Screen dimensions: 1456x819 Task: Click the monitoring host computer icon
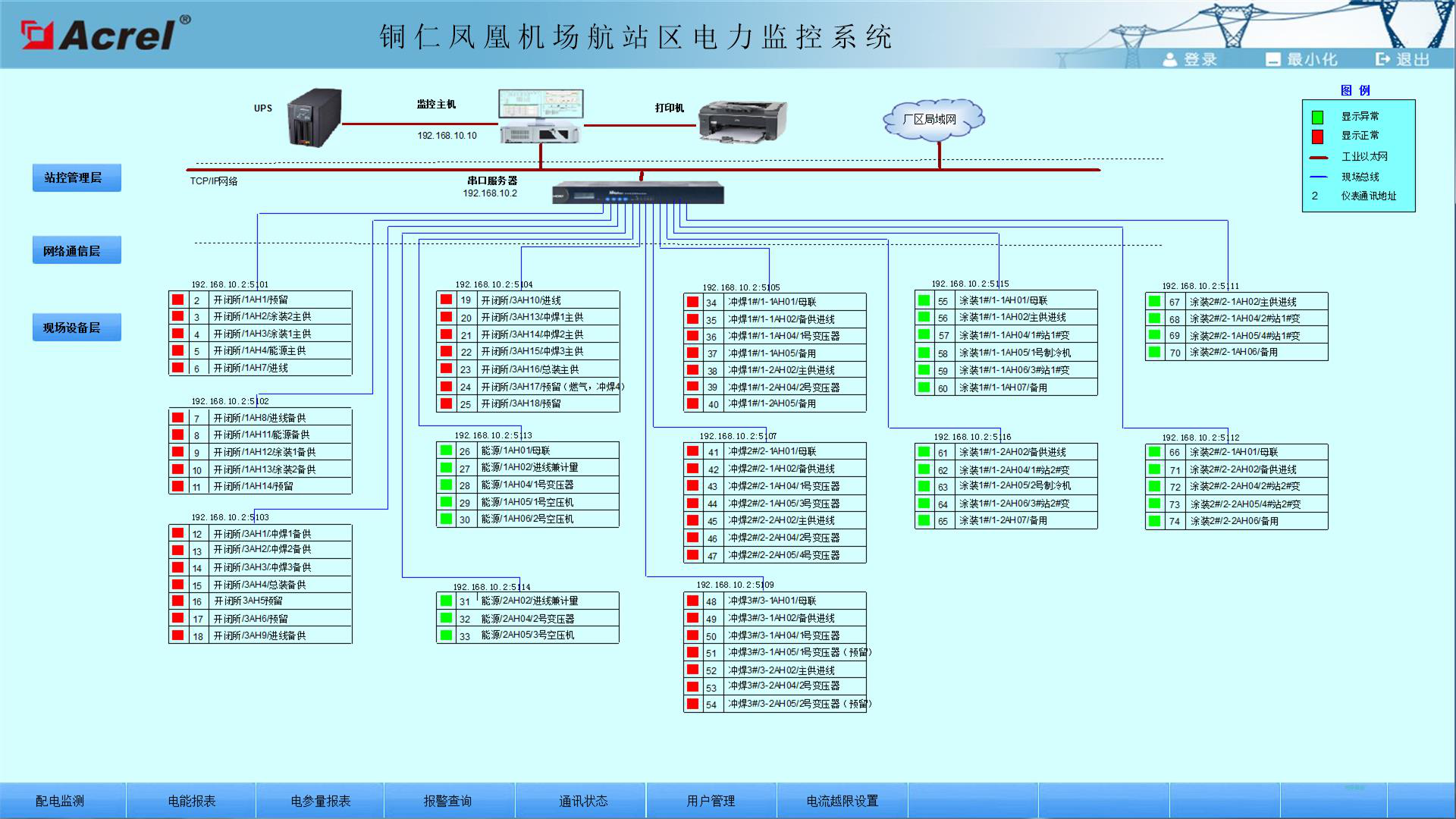(x=540, y=115)
